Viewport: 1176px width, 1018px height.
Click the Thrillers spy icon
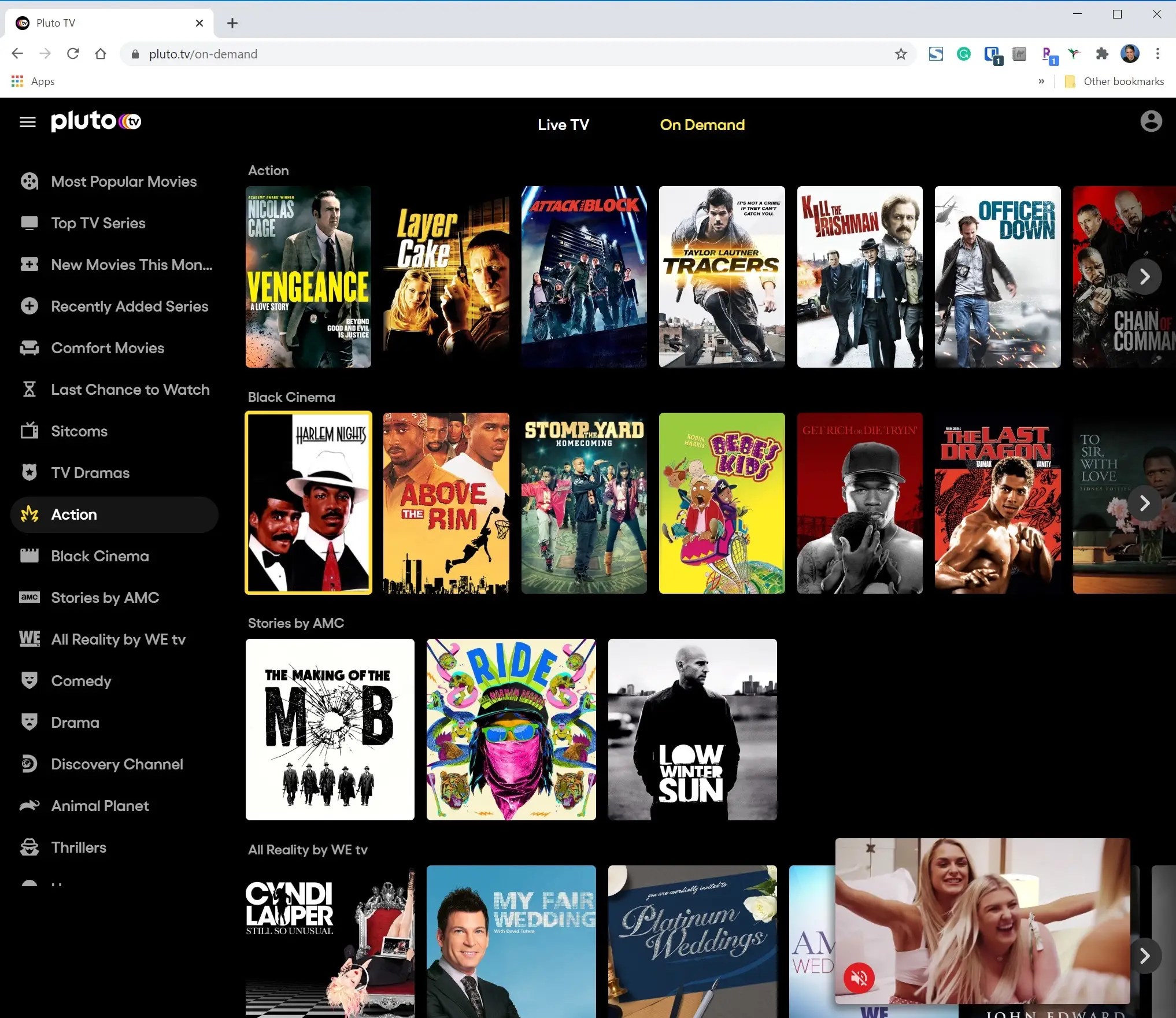pos(29,847)
